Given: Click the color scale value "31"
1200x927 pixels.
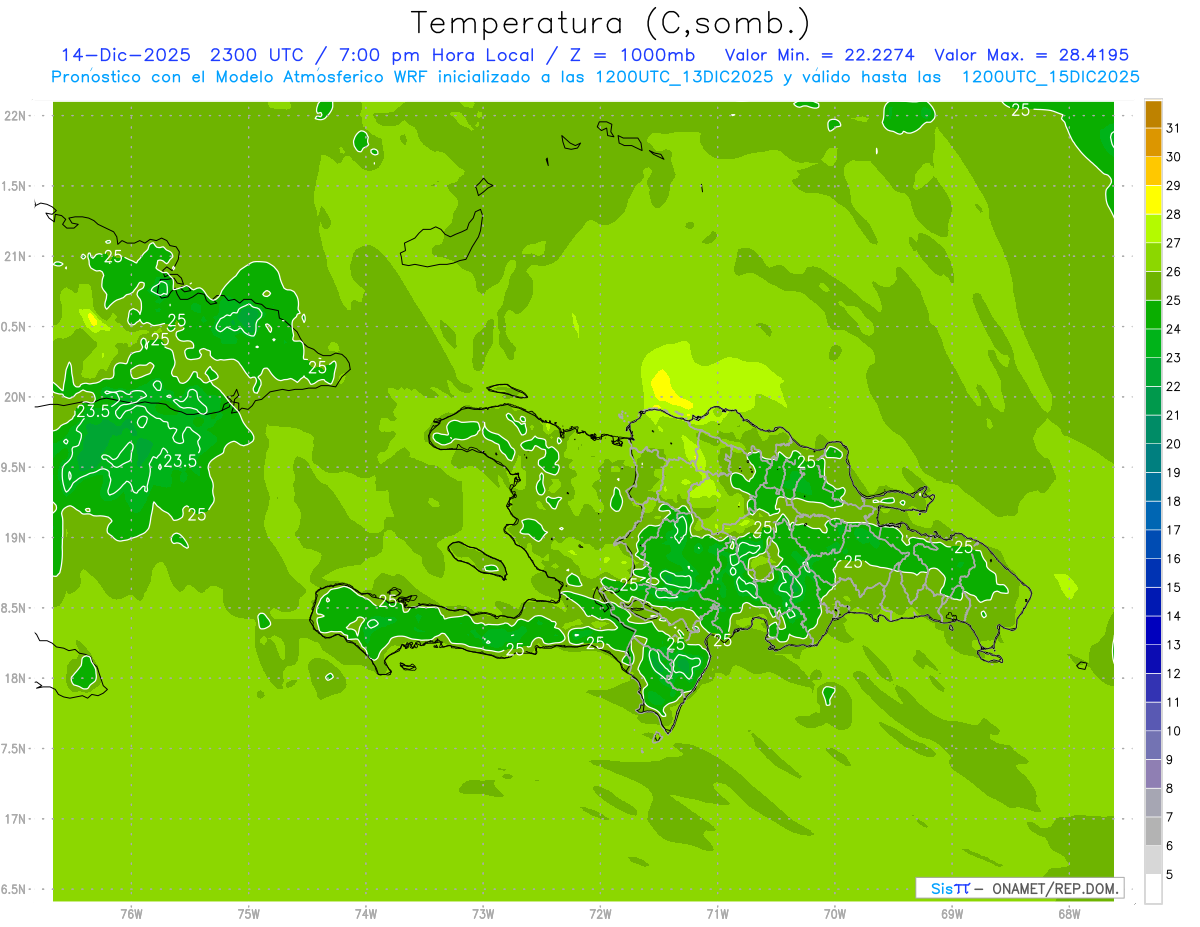Looking at the screenshot, I should tap(1174, 128).
